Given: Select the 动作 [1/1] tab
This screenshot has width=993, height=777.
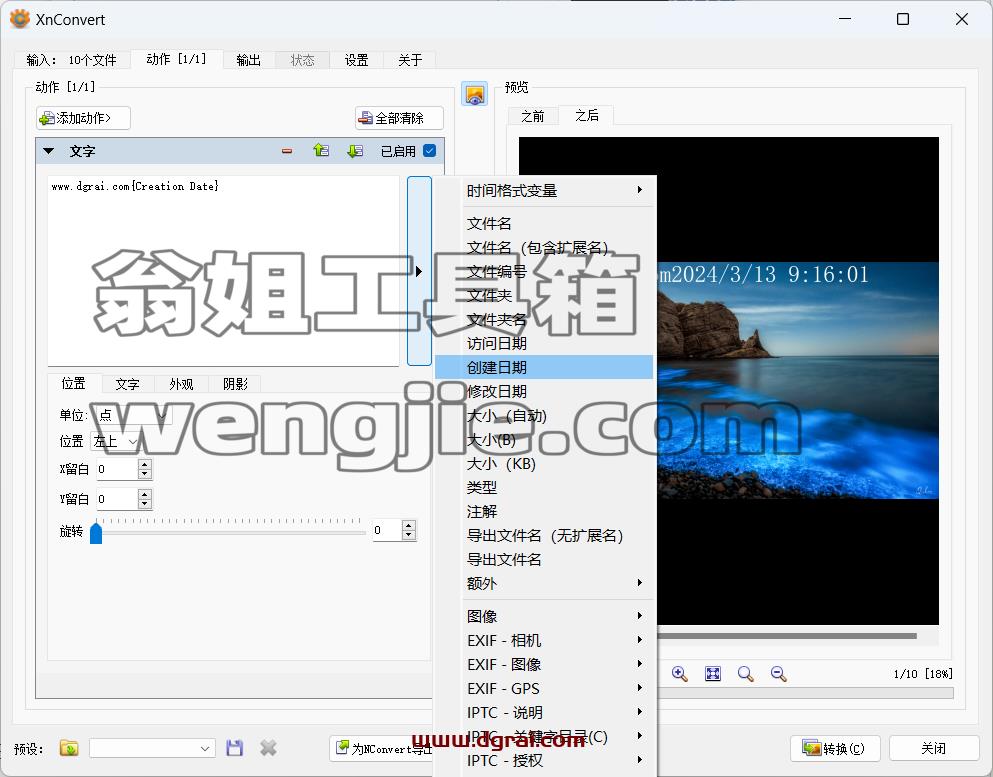Looking at the screenshot, I should [x=177, y=59].
